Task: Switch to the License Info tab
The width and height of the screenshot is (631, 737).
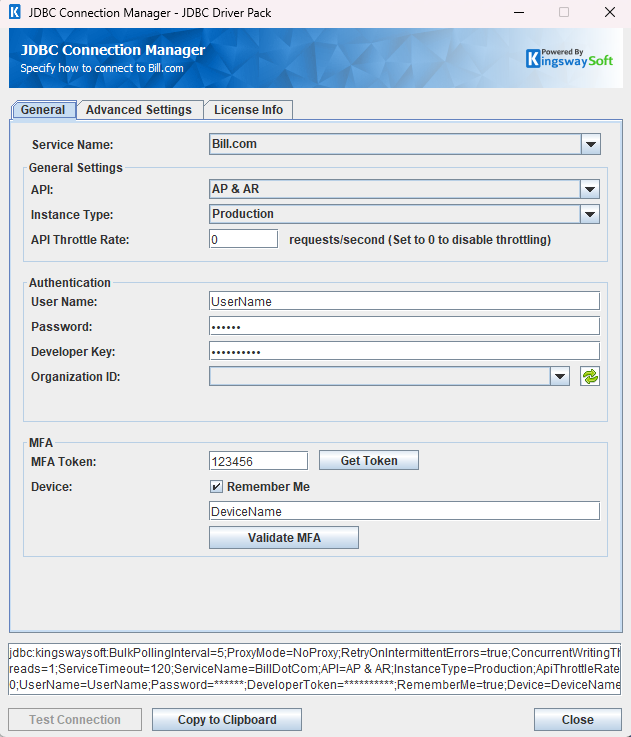Action: coord(248,110)
